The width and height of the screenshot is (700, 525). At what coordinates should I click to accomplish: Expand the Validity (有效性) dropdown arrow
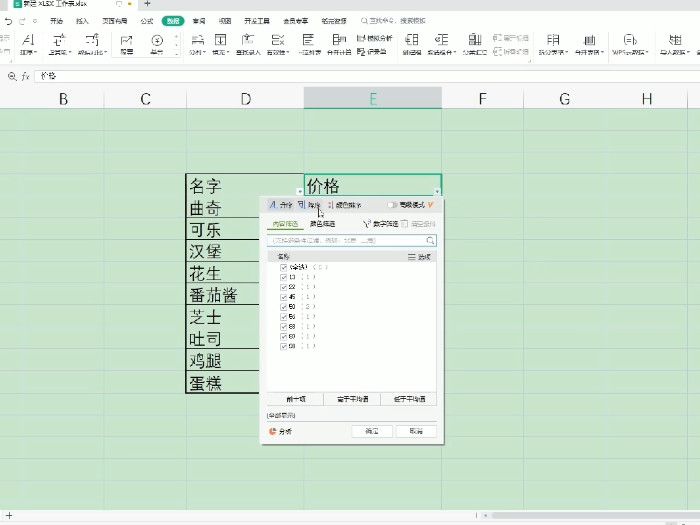pyautogui.click(x=288, y=52)
